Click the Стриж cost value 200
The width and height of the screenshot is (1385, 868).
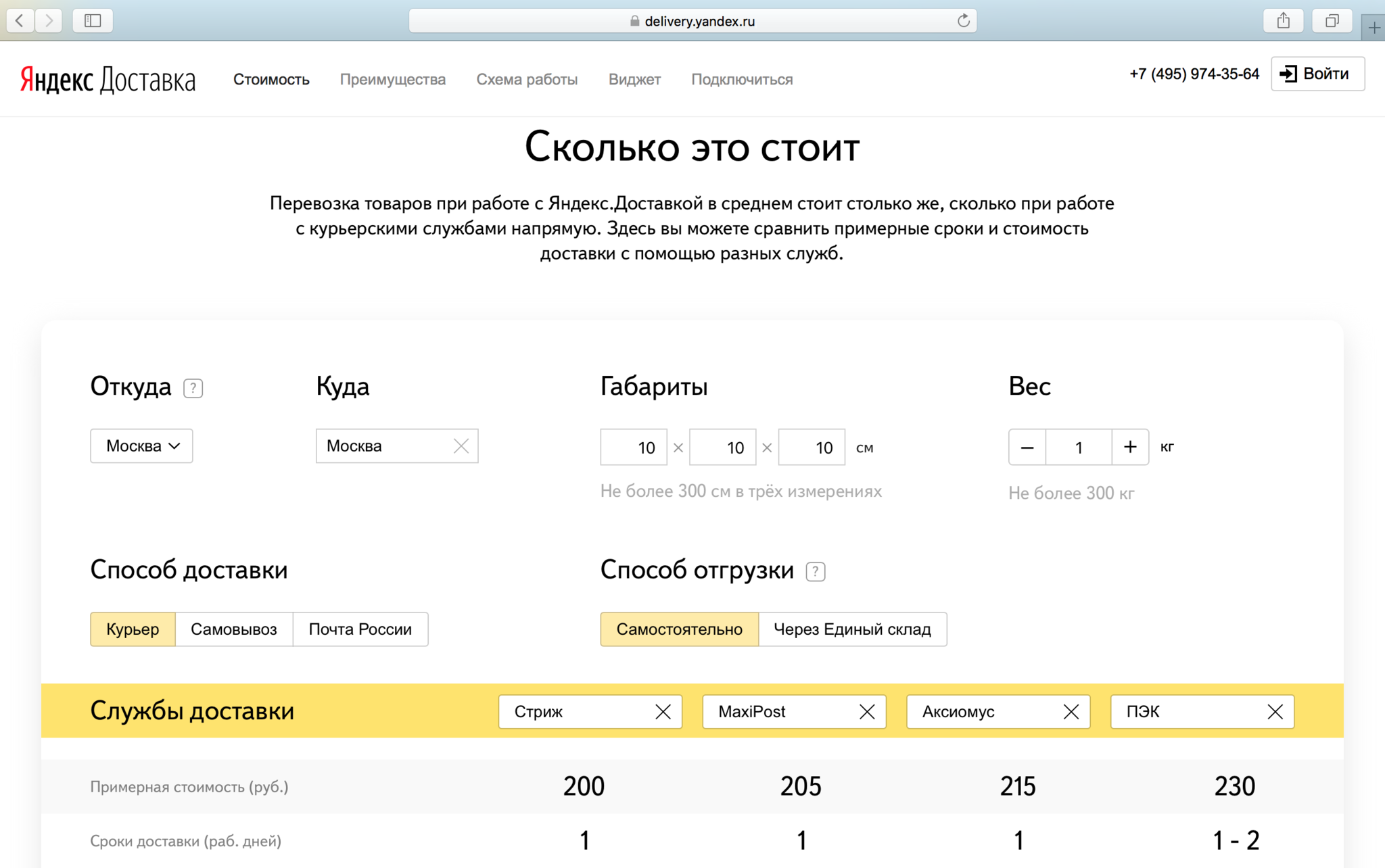coord(584,786)
